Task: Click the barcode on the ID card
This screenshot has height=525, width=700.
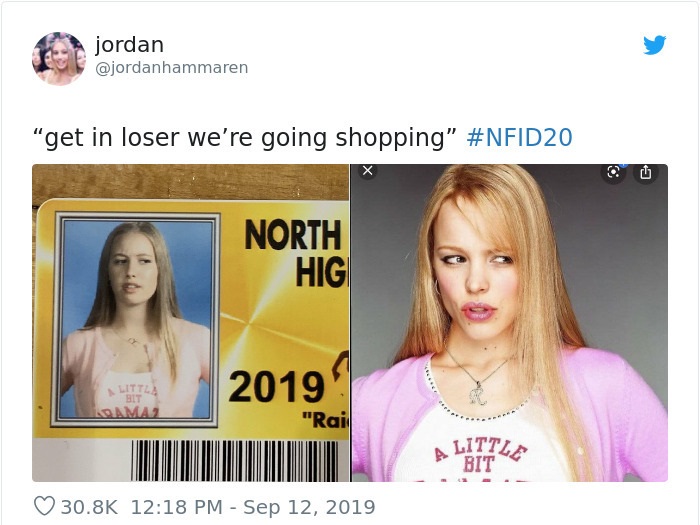Action: [234, 461]
